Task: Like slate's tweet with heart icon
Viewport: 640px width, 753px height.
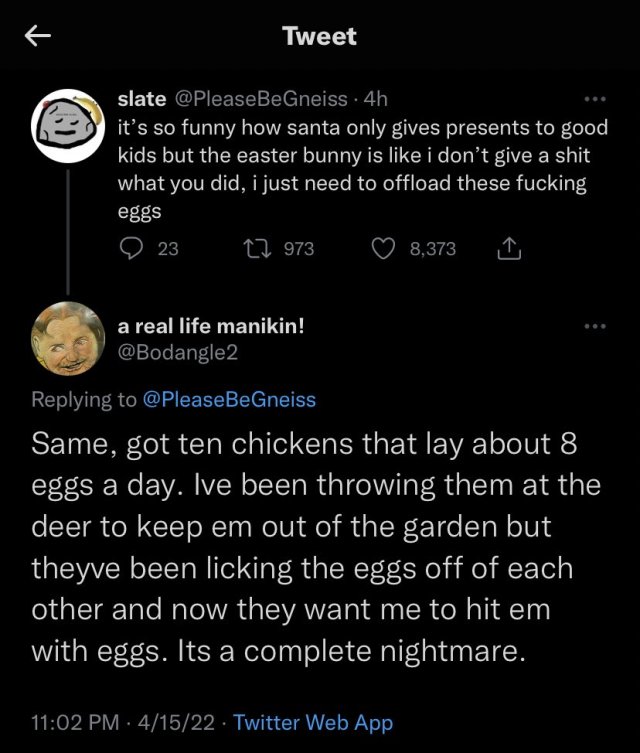Action: coord(384,248)
